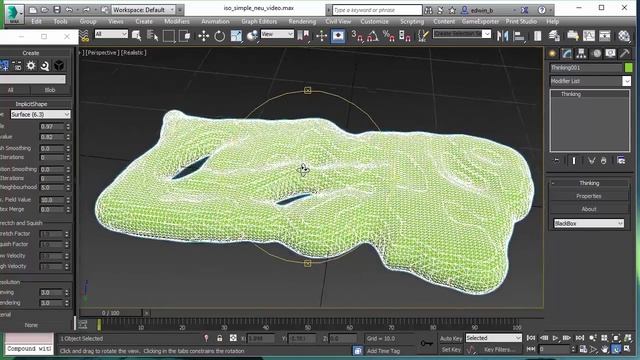The width and height of the screenshot is (640, 360).
Task: Click the Align tool icon
Action: click(519, 36)
